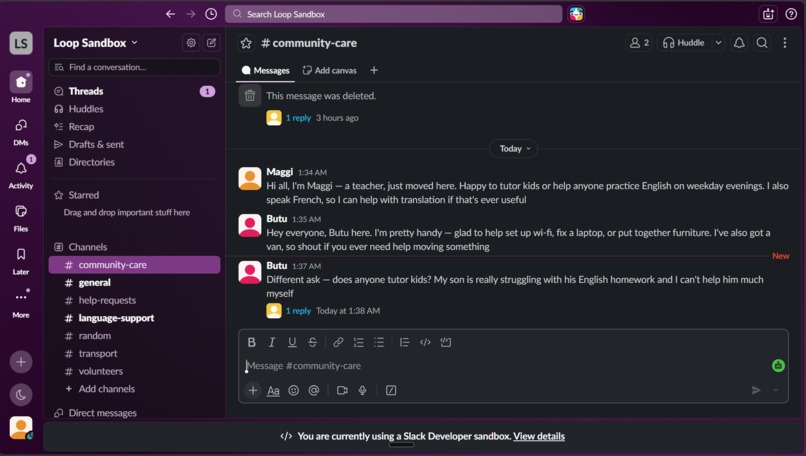Open the colorful app icon beside search
This screenshot has height=456, width=806.
pos(576,14)
